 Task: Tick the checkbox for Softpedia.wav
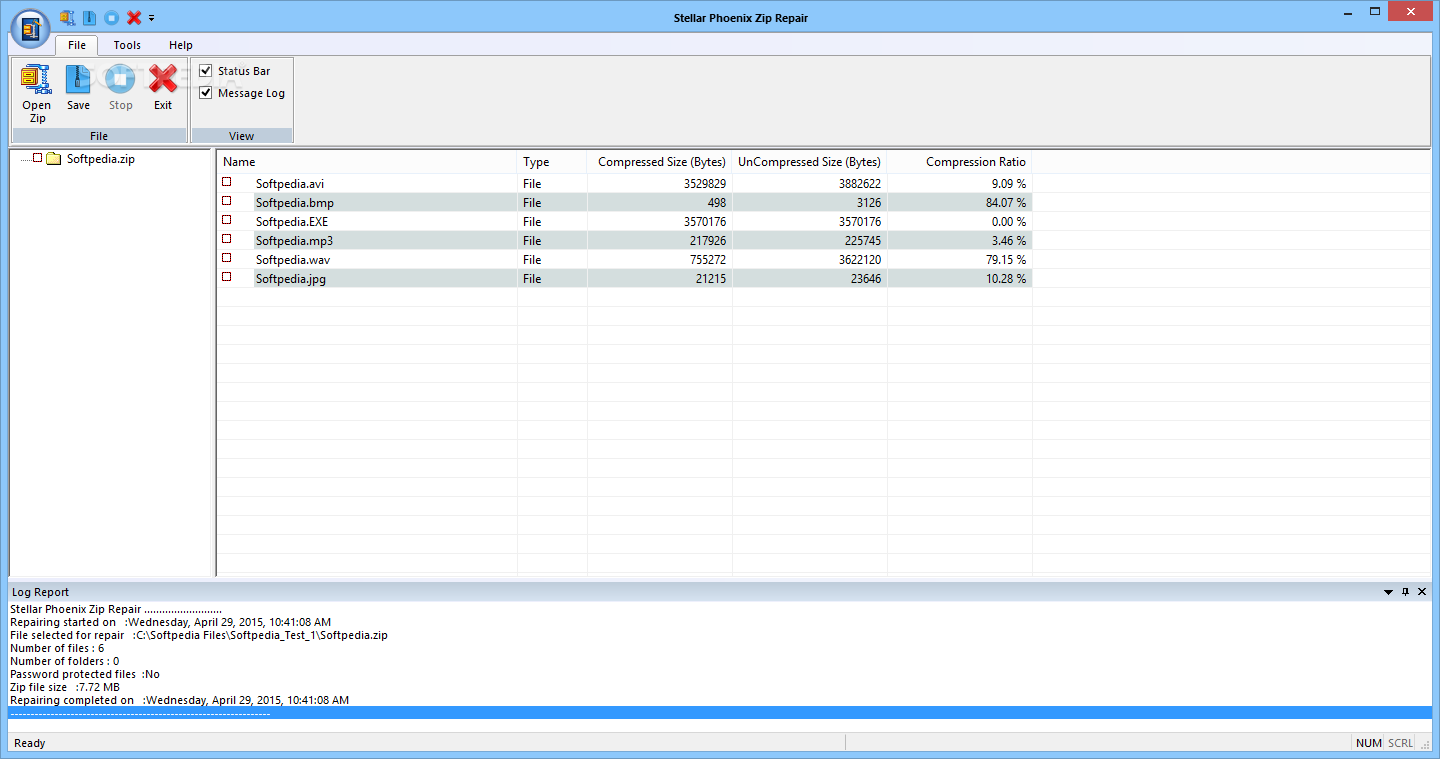[x=227, y=258]
